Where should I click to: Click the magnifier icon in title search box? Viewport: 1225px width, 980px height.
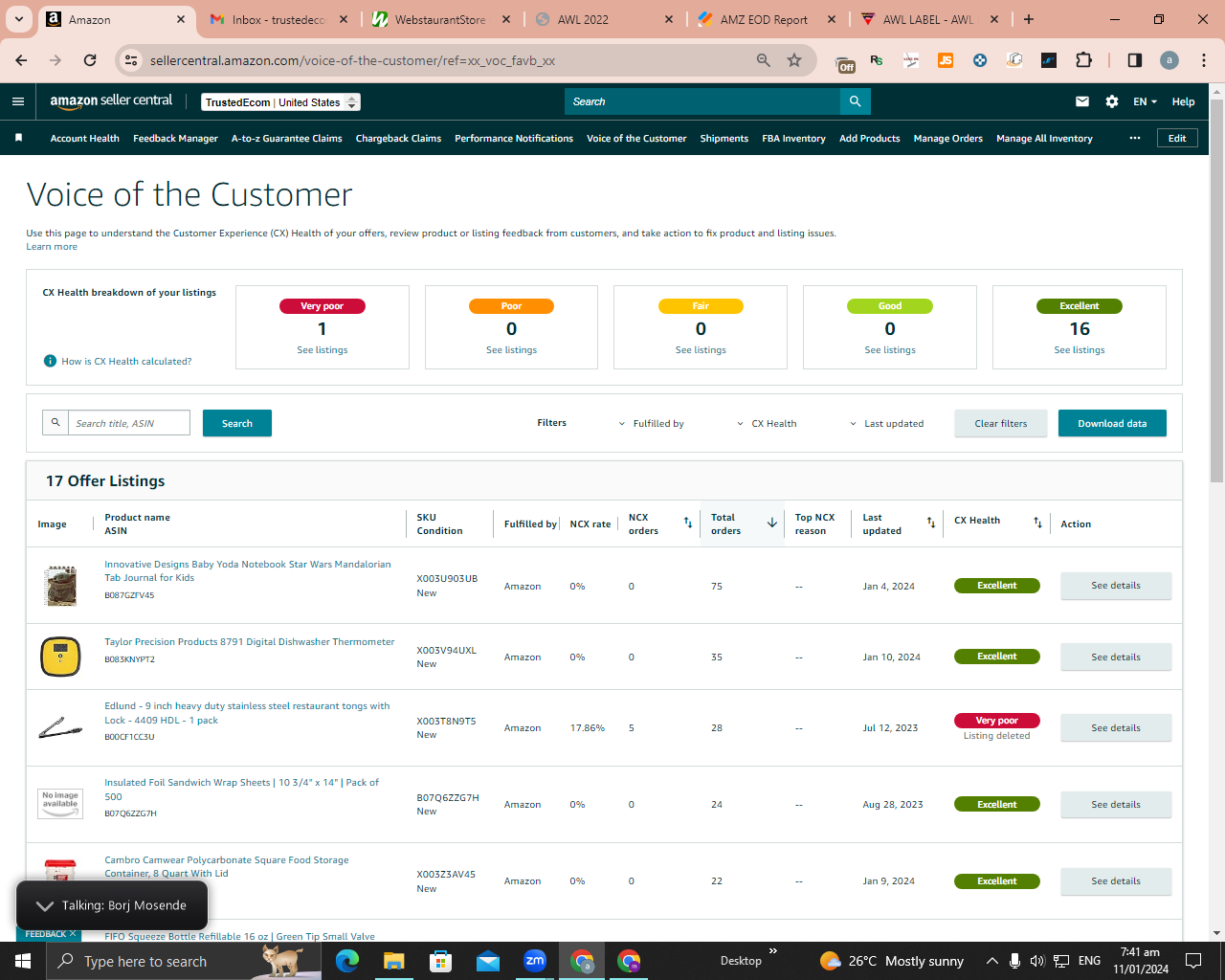click(x=56, y=422)
